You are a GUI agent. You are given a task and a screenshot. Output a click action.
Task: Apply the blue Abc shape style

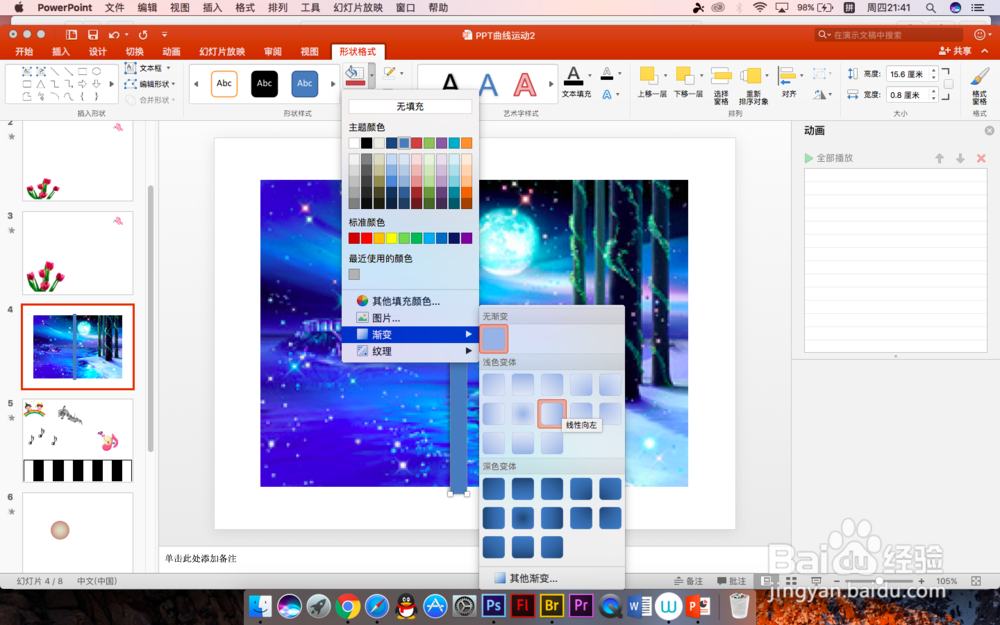305,84
